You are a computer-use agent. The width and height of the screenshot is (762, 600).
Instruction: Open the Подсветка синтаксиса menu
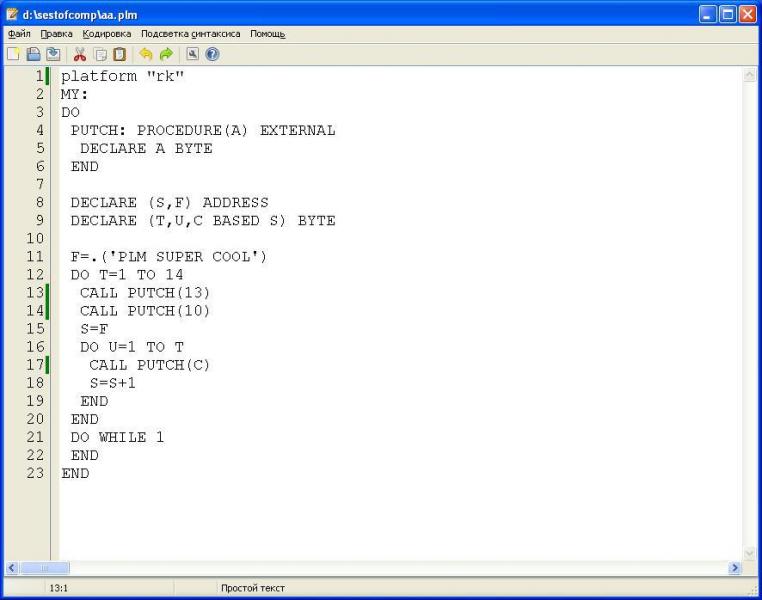(190, 34)
